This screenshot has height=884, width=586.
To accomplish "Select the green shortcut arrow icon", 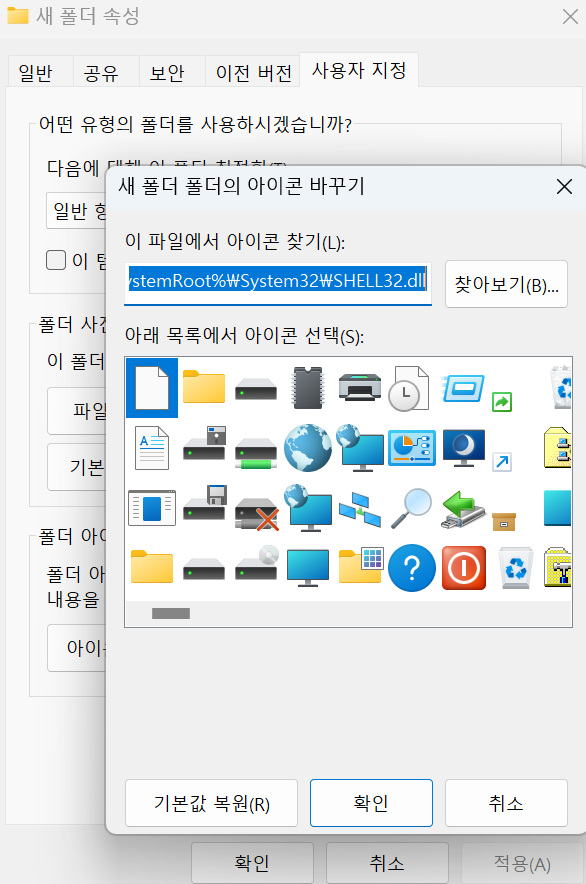I will tap(502, 402).
